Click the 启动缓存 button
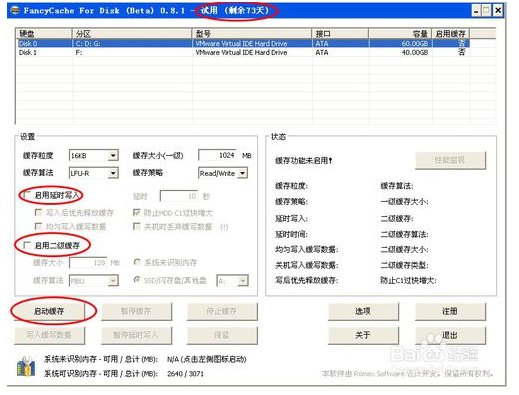The width and height of the screenshot is (519, 395). (x=49, y=311)
